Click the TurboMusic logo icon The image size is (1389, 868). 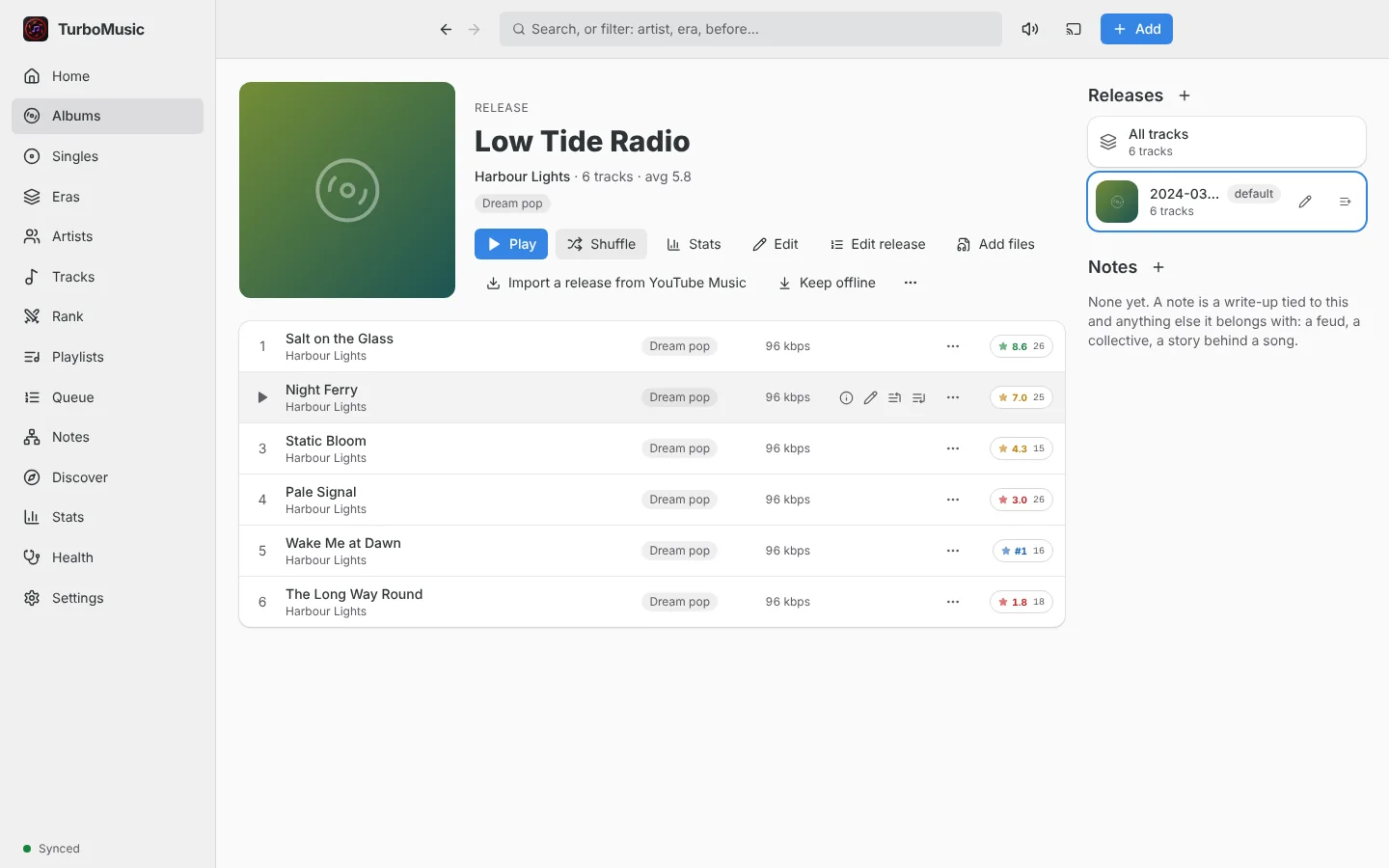(x=36, y=29)
